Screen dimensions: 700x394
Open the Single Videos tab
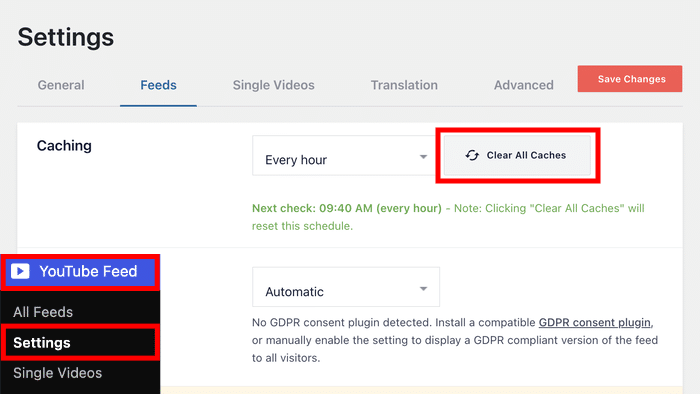click(274, 85)
